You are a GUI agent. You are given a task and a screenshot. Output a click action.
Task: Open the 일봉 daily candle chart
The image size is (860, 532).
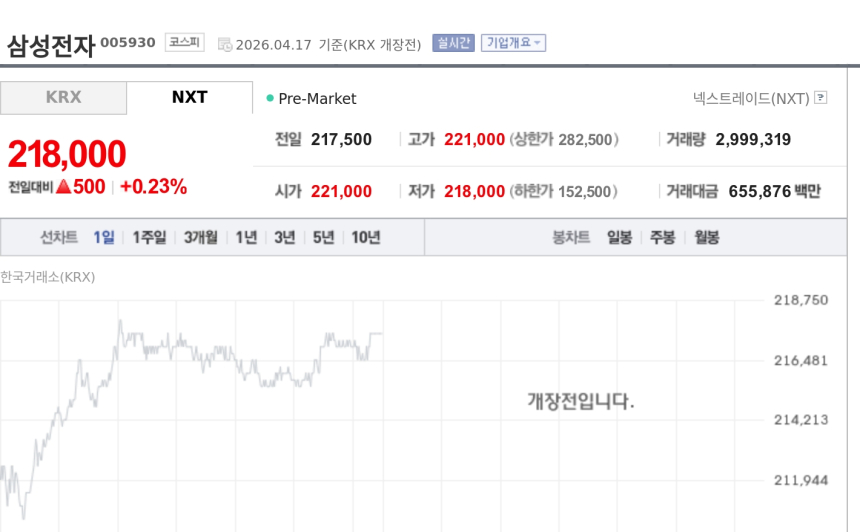point(619,238)
